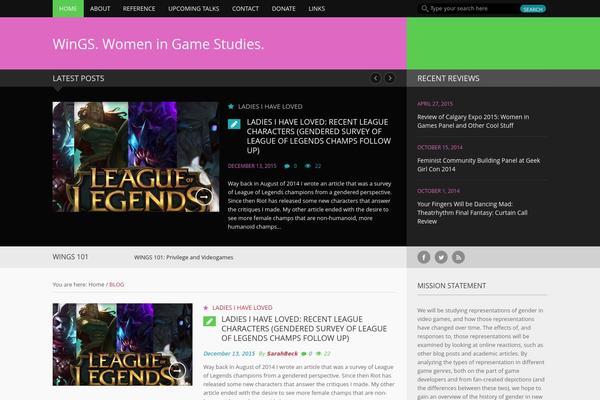
Task: Click the October 15, 2014 review date
Action: 440,147
